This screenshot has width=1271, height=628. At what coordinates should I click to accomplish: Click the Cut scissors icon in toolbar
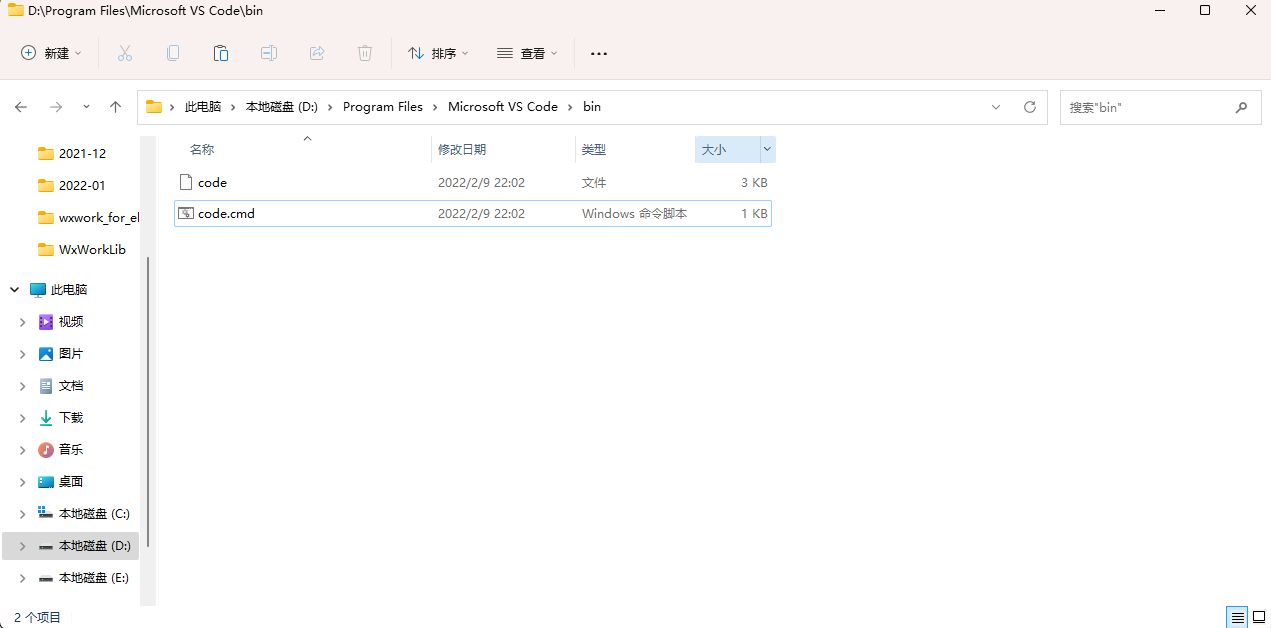pyautogui.click(x=125, y=53)
